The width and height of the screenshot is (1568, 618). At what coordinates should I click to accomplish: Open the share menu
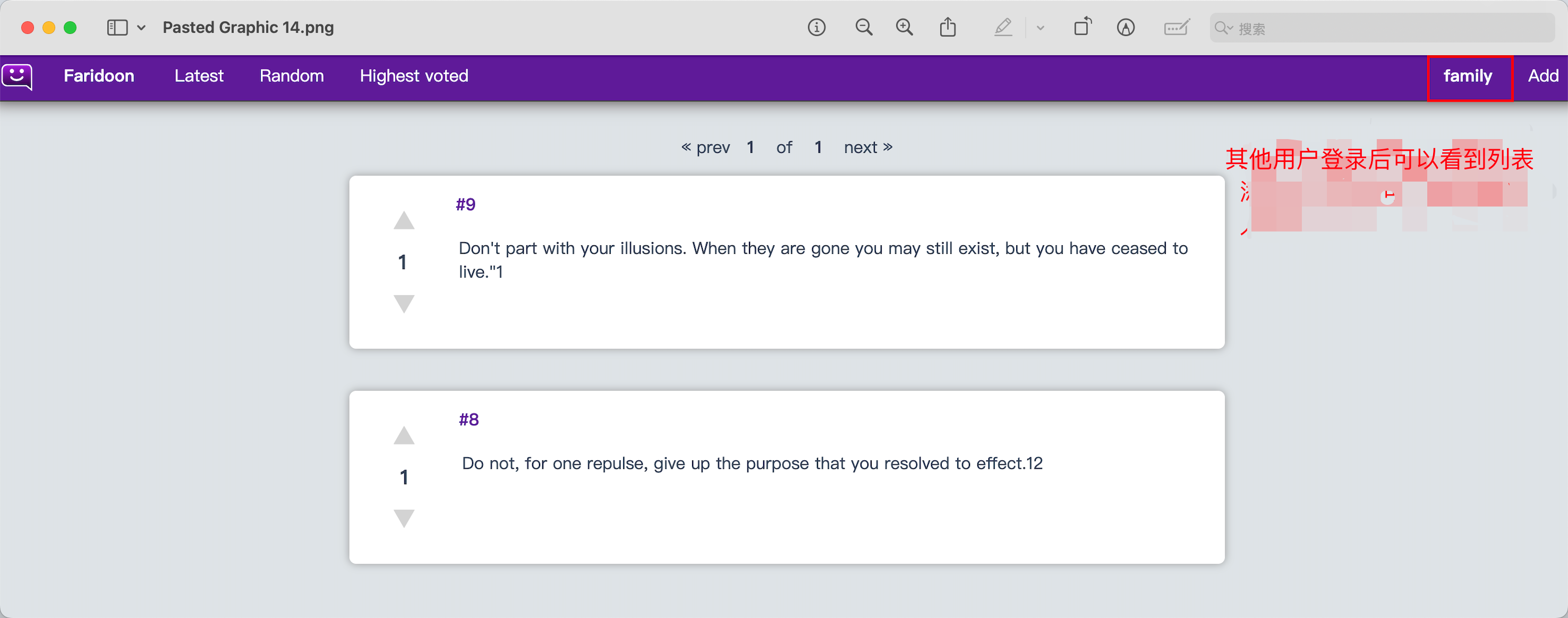point(948,28)
